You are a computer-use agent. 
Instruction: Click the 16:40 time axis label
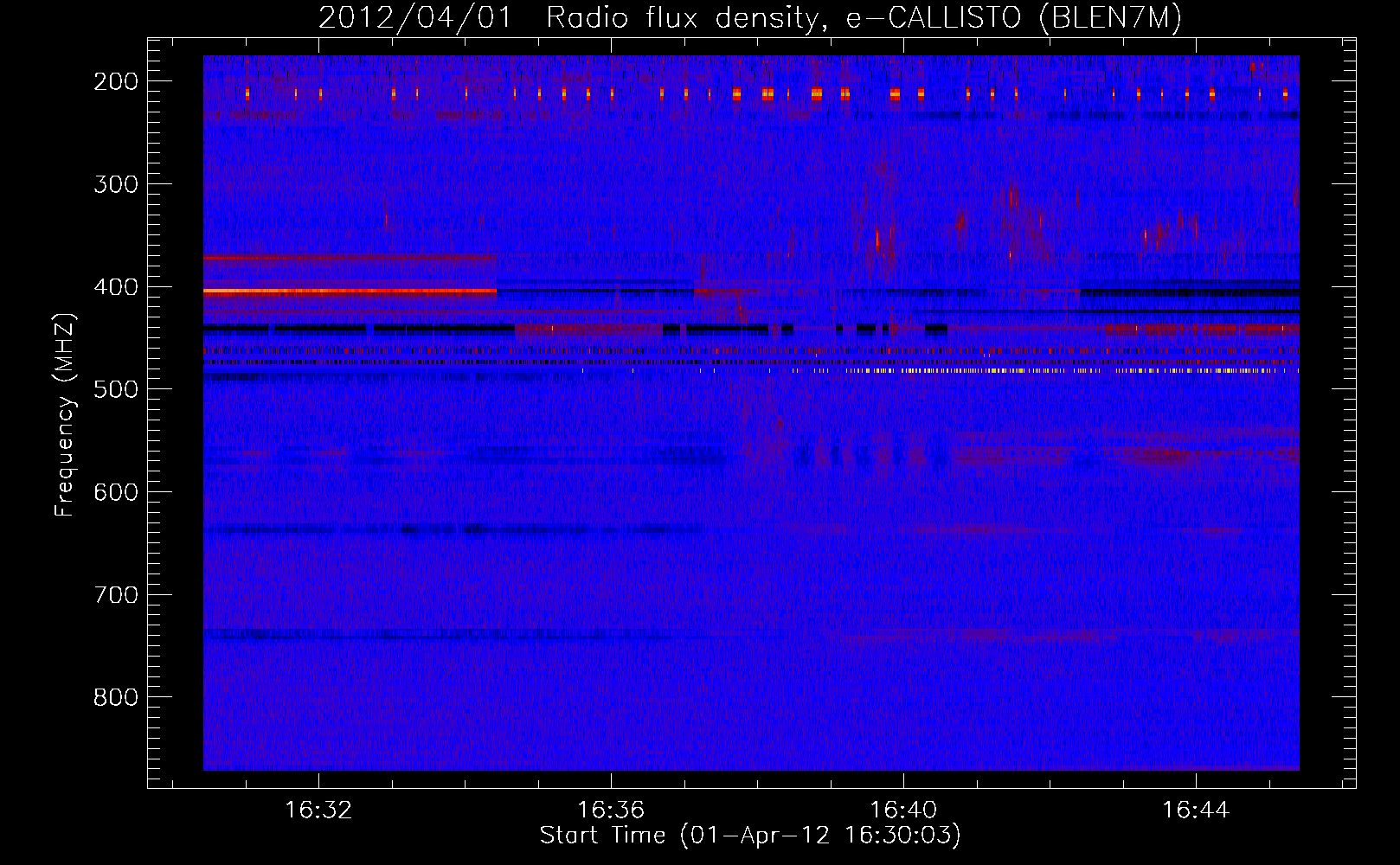tap(903, 811)
